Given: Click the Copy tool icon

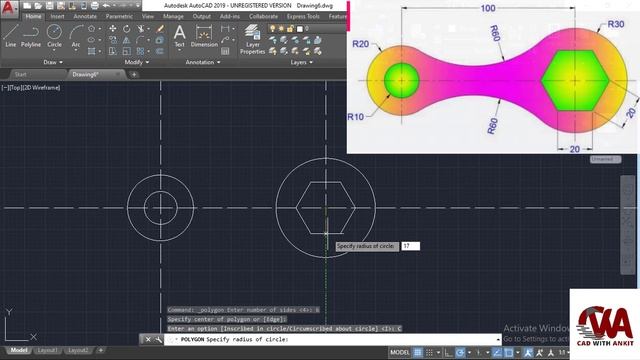Looking at the screenshot, I should click(113, 40).
